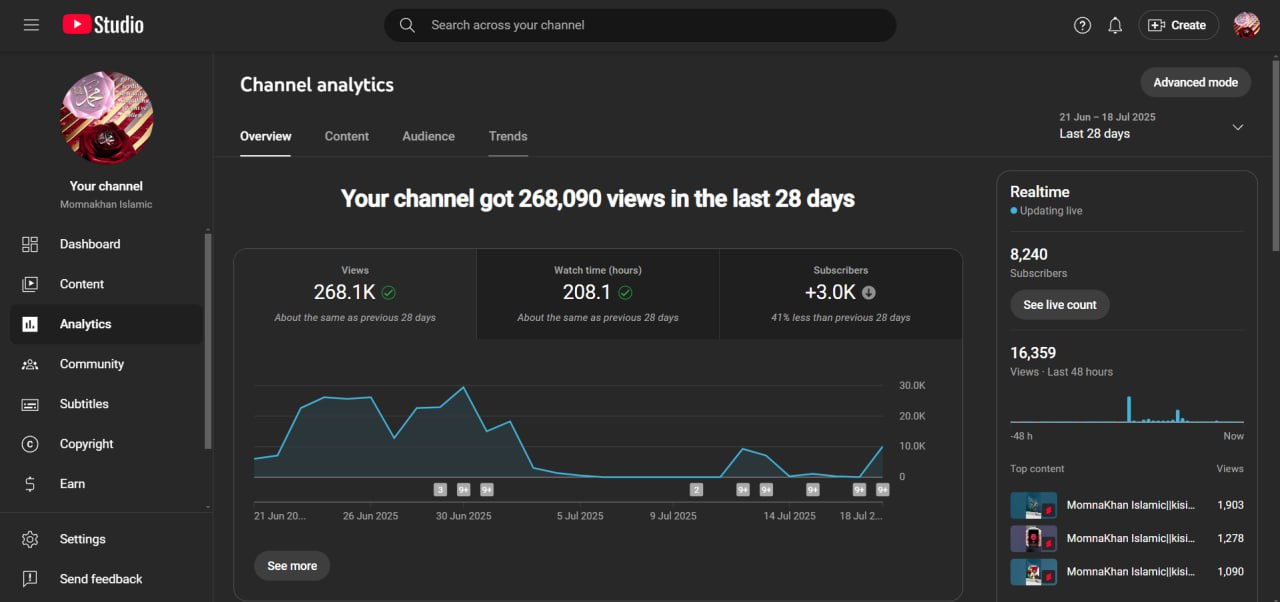The width and height of the screenshot is (1280, 602).
Task: Click the Settings gear icon
Action: pyautogui.click(x=30, y=539)
